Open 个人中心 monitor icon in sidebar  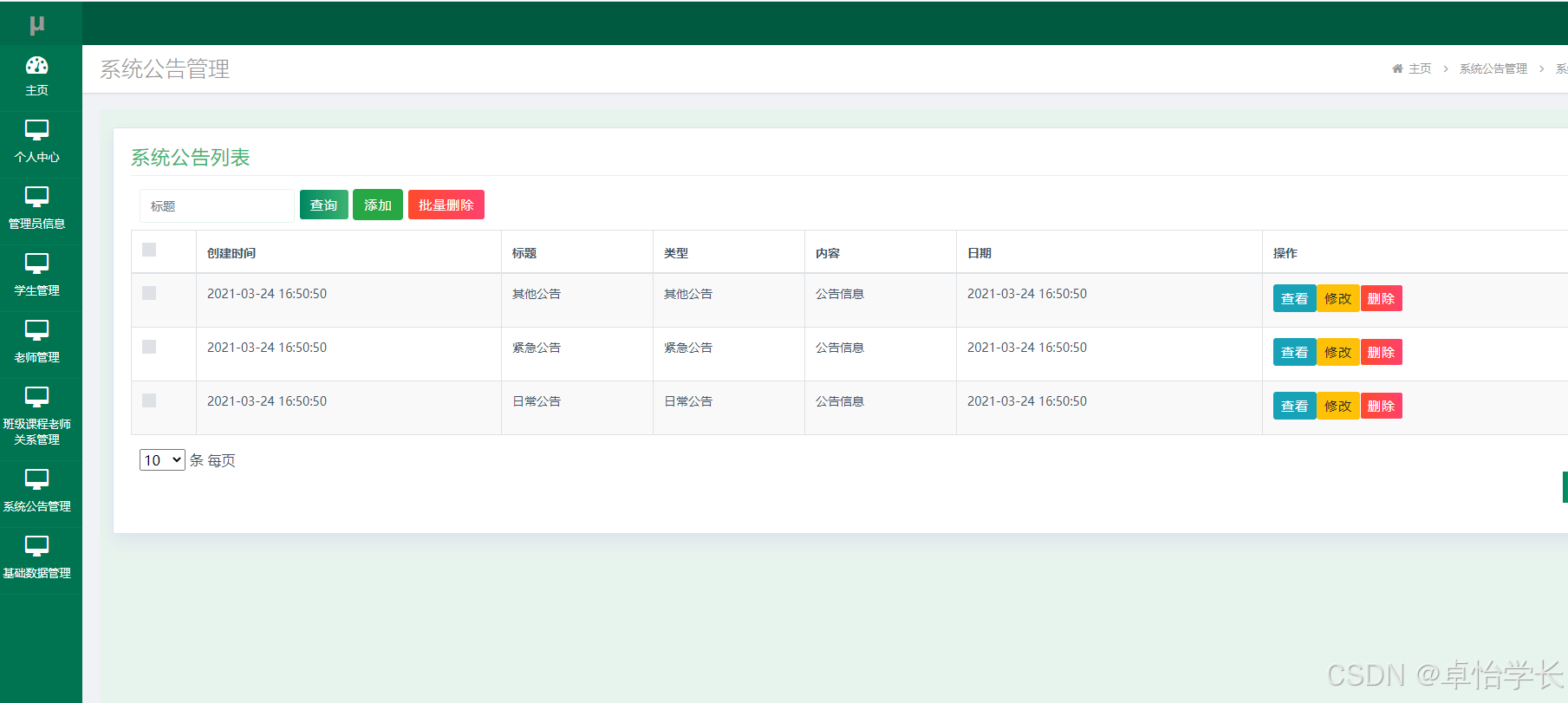(36, 130)
